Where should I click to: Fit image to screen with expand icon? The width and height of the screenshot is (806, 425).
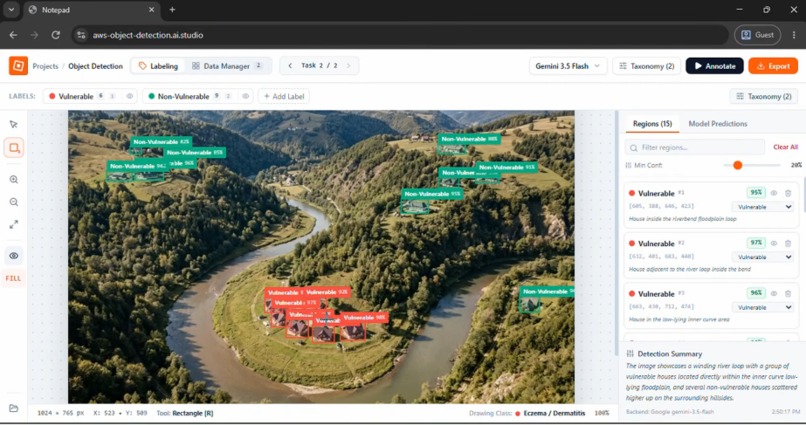pyautogui.click(x=14, y=225)
